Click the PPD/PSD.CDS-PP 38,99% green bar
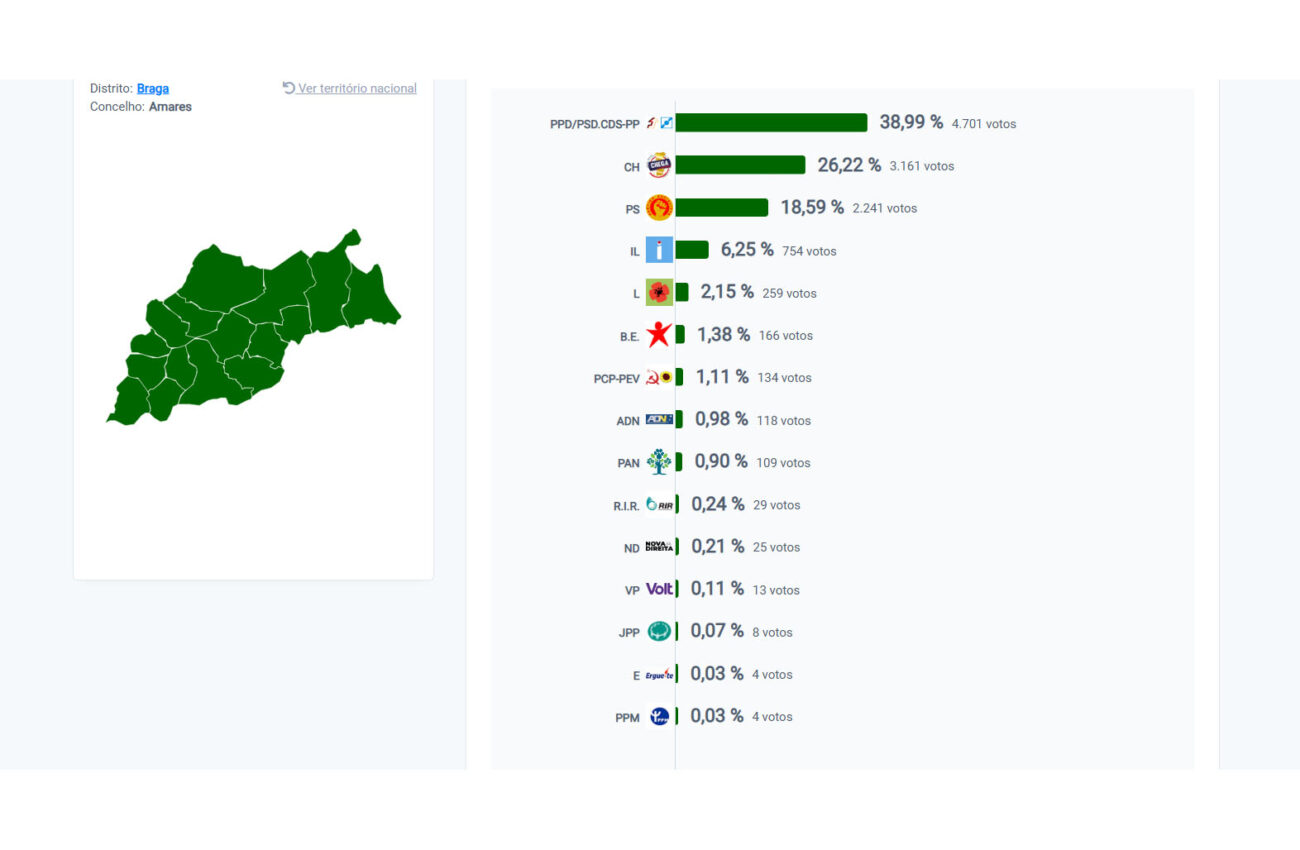Screen dimensions: 1300x850 [772, 122]
